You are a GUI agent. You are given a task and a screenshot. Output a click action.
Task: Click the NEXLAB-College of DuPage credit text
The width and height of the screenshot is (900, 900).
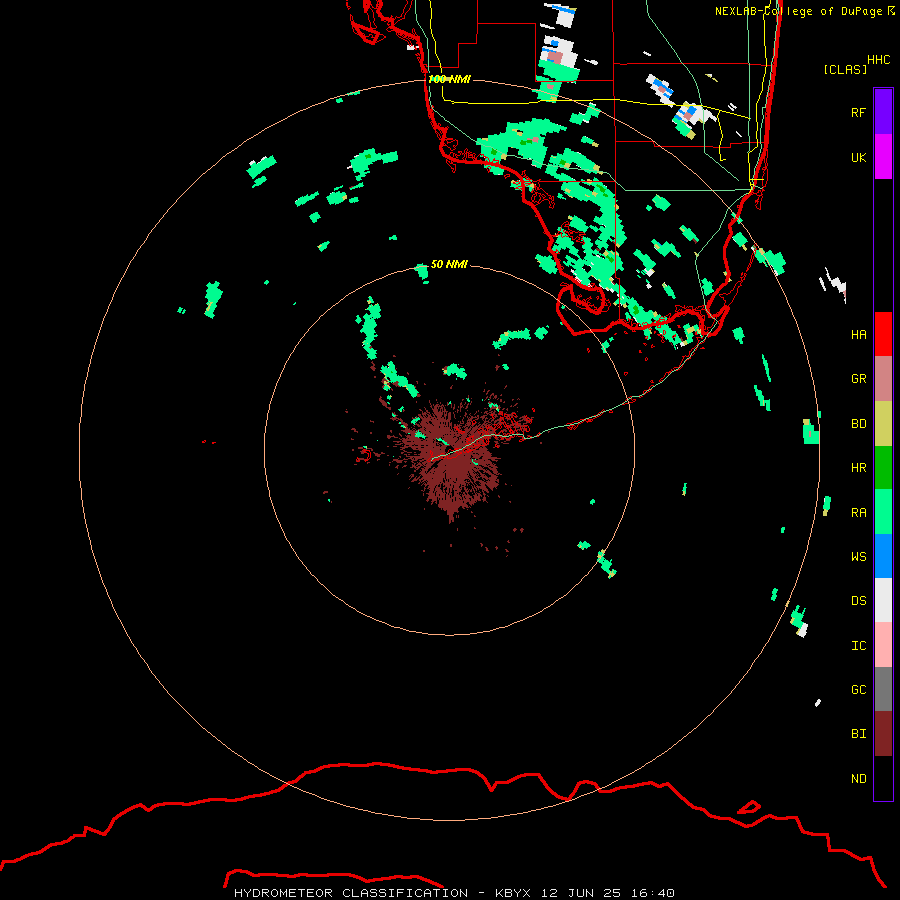point(805,11)
